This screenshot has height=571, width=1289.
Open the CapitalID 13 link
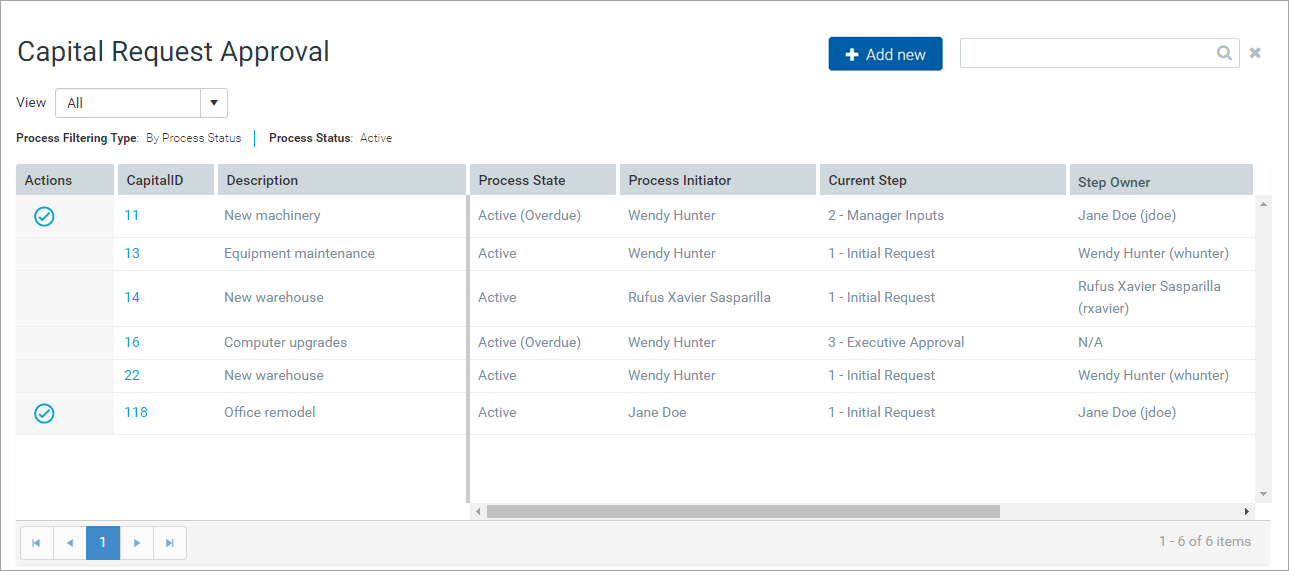[x=132, y=253]
